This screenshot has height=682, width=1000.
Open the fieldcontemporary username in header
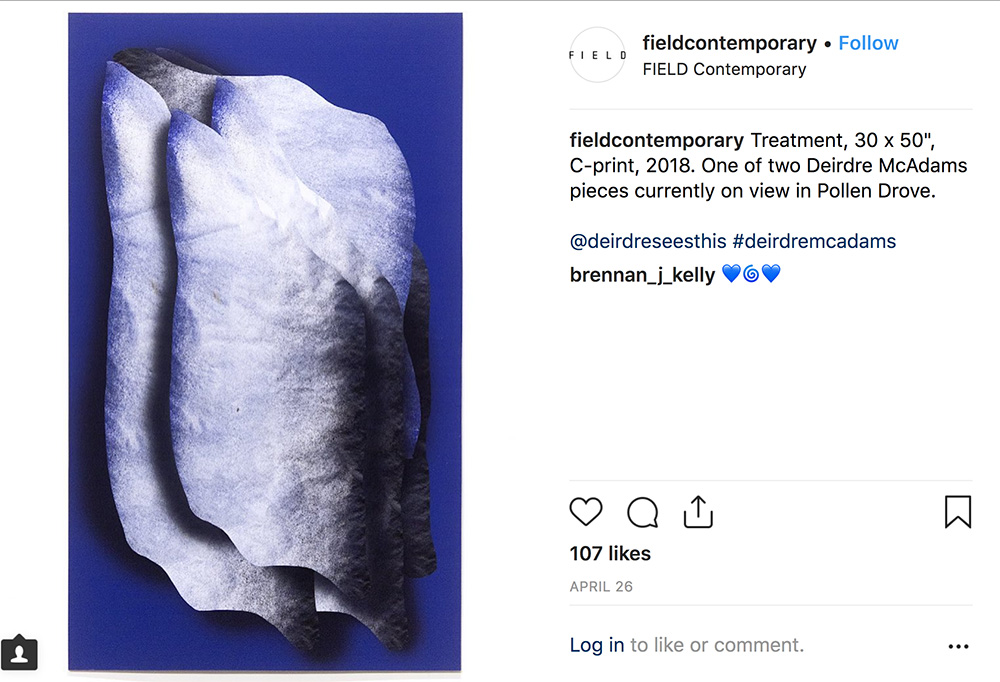click(729, 43)
